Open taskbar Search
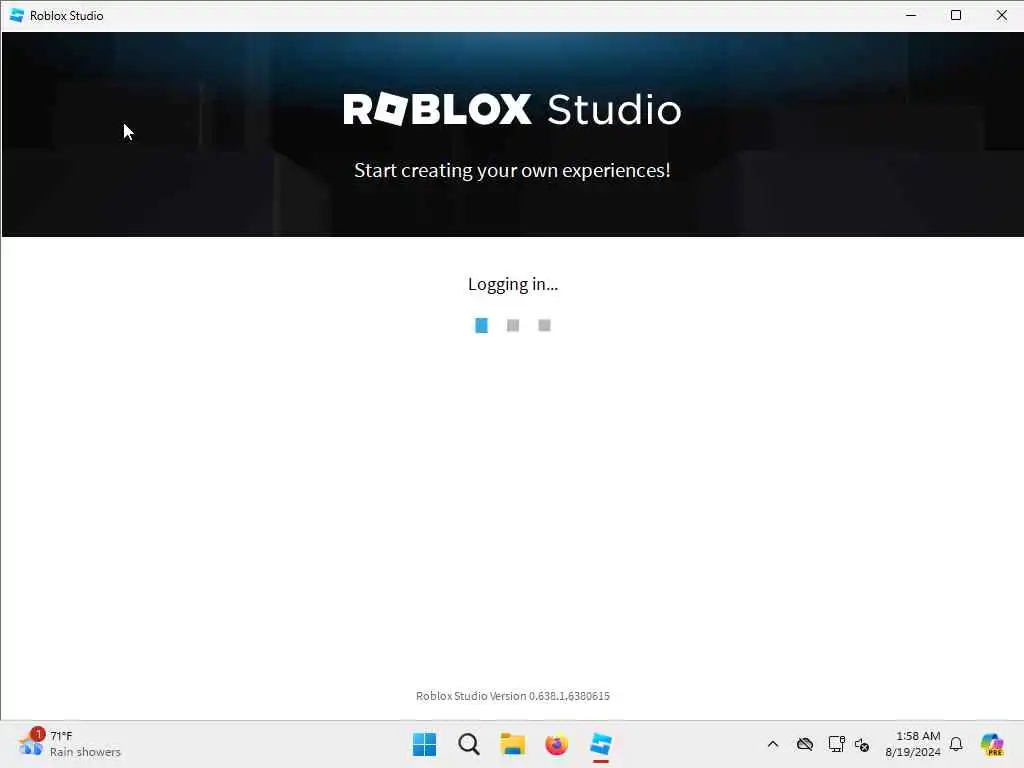 469,744
